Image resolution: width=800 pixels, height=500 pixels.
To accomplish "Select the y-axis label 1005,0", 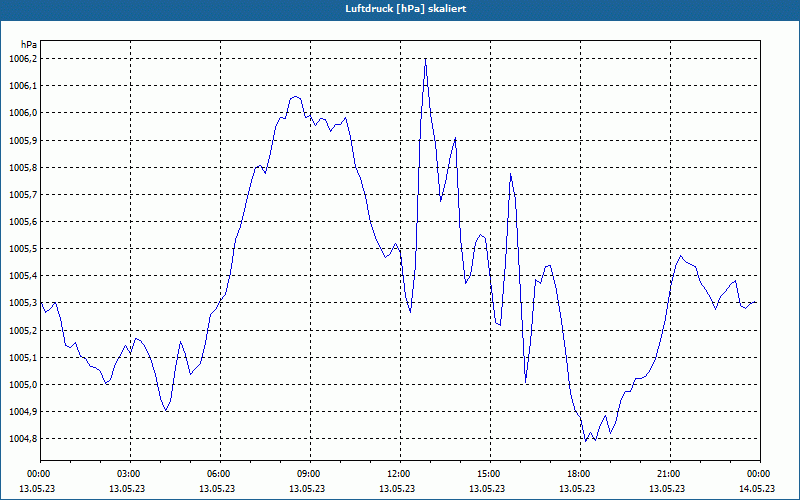I will 23,384.
